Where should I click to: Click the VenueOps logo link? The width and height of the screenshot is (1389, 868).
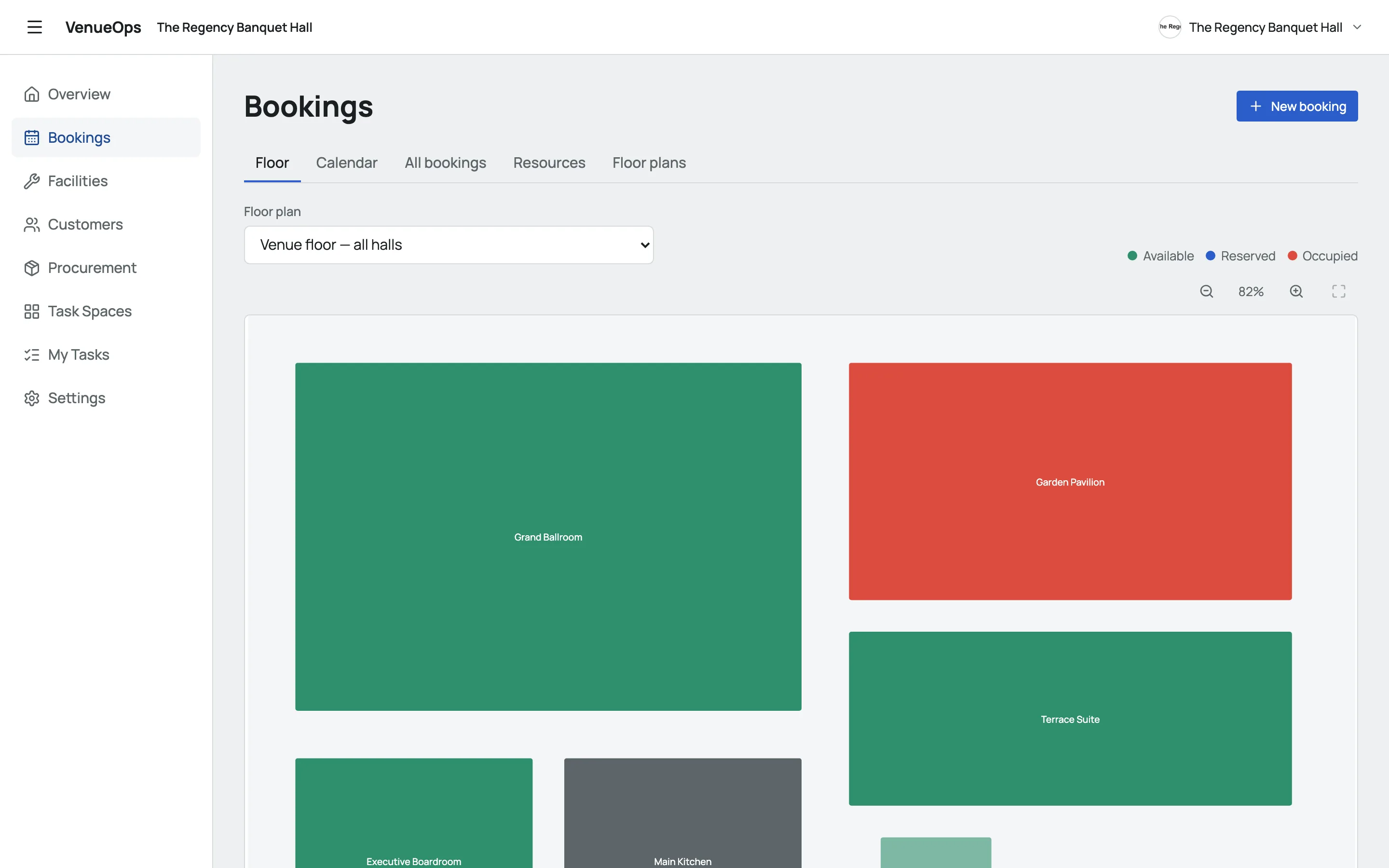click(x=103, y=27)
